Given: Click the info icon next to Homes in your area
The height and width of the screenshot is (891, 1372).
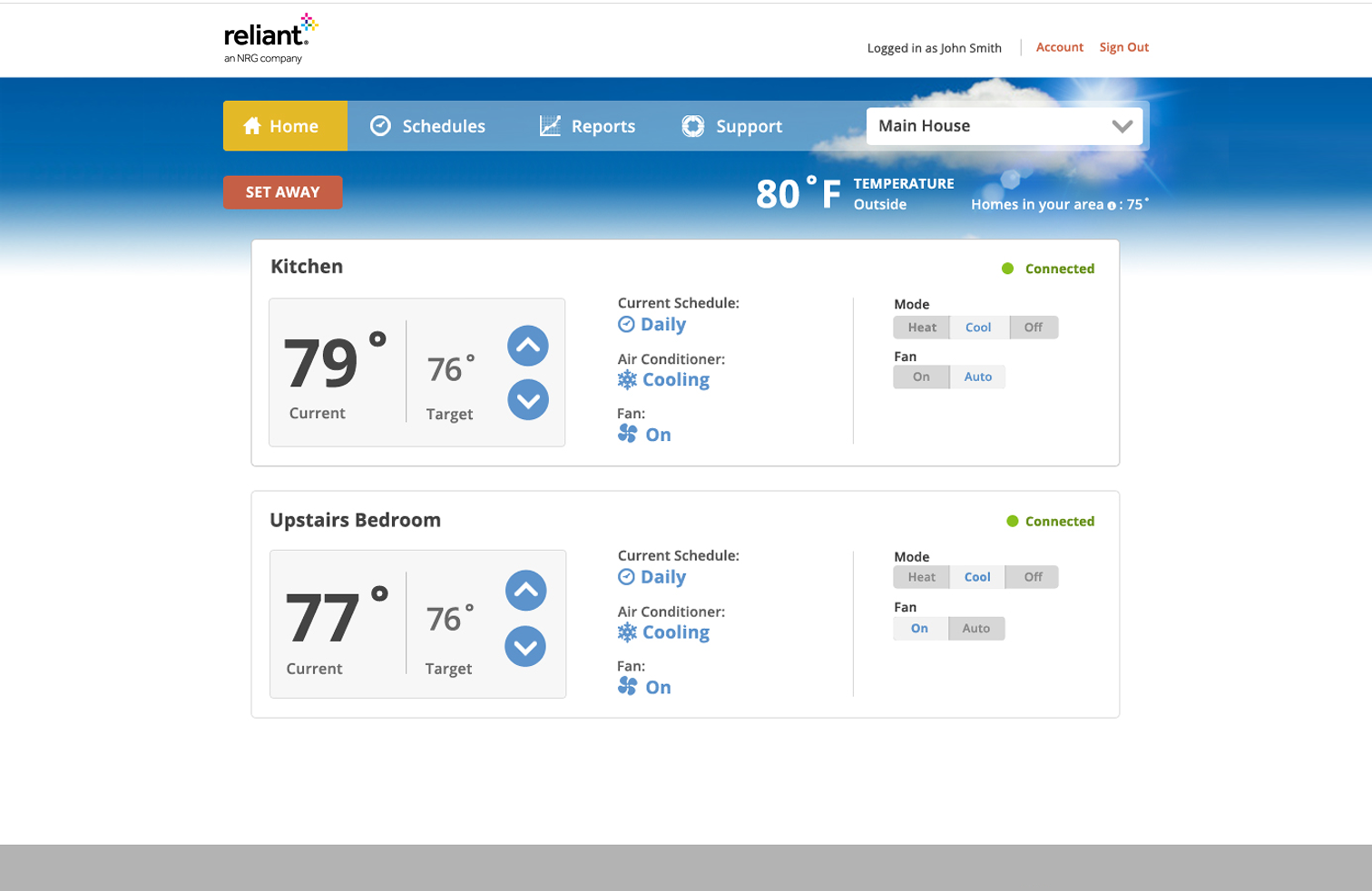Looking at the screenshot, I should click(1112, 205).
